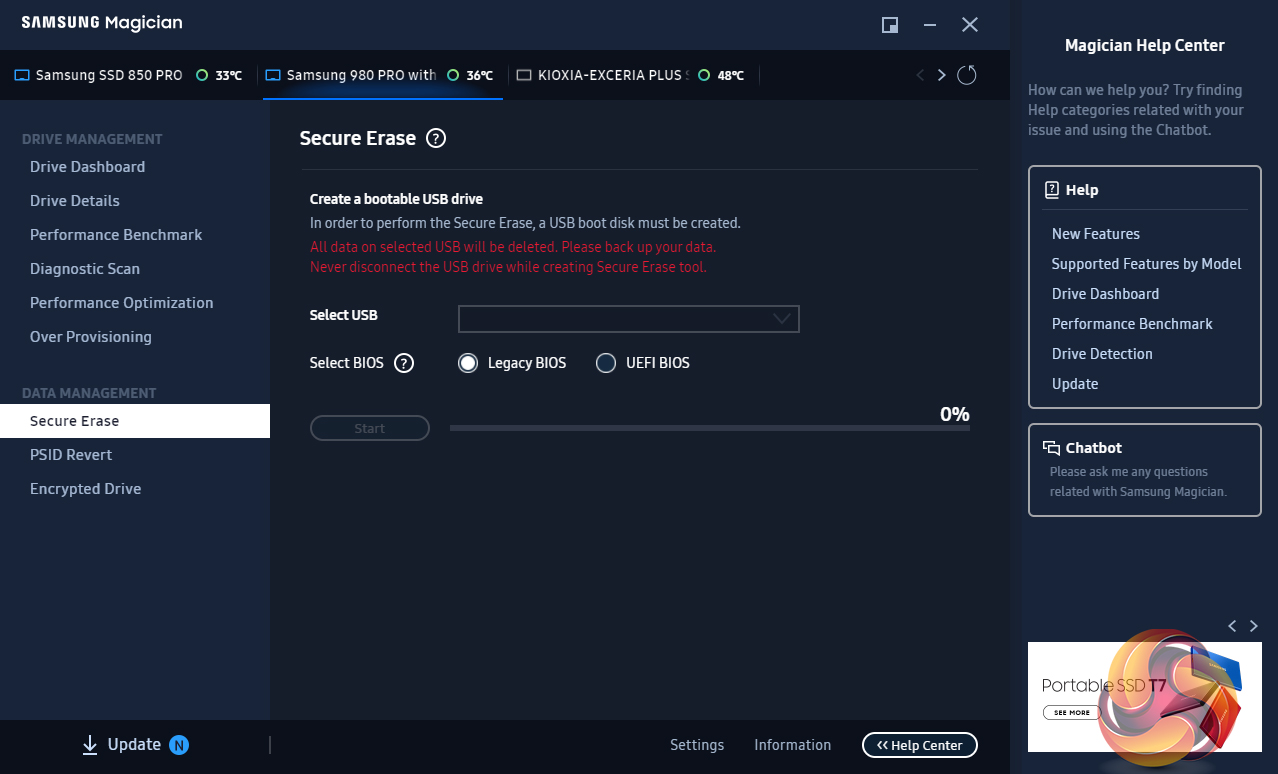
Task: Close the Samsung Magician window
Action: point(970,25)
